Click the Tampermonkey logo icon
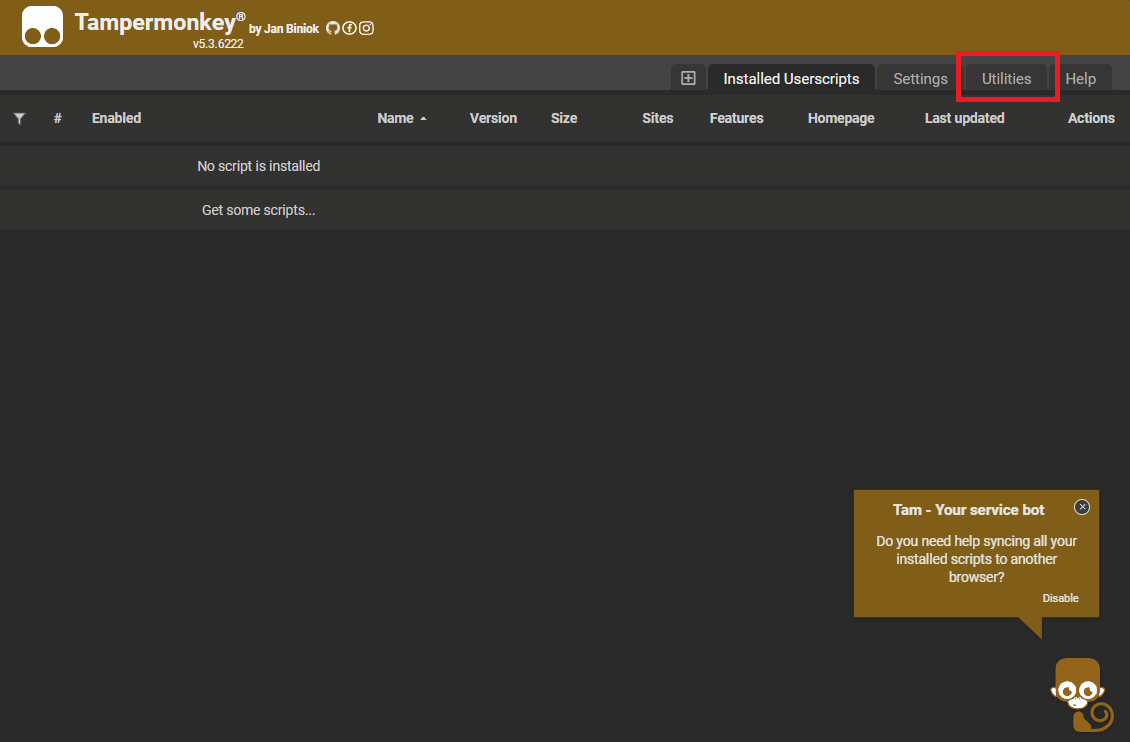 click(x=42, y=28)
